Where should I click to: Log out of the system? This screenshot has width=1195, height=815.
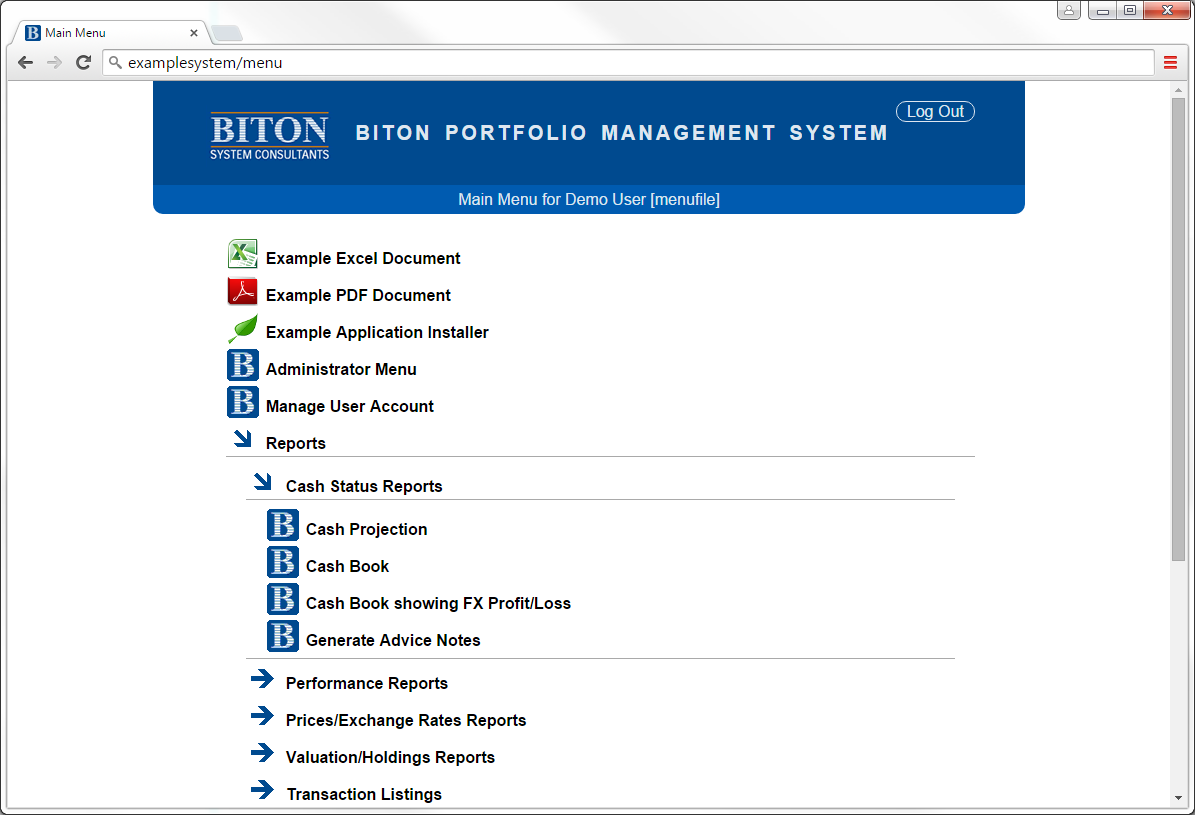pos(935,111)
